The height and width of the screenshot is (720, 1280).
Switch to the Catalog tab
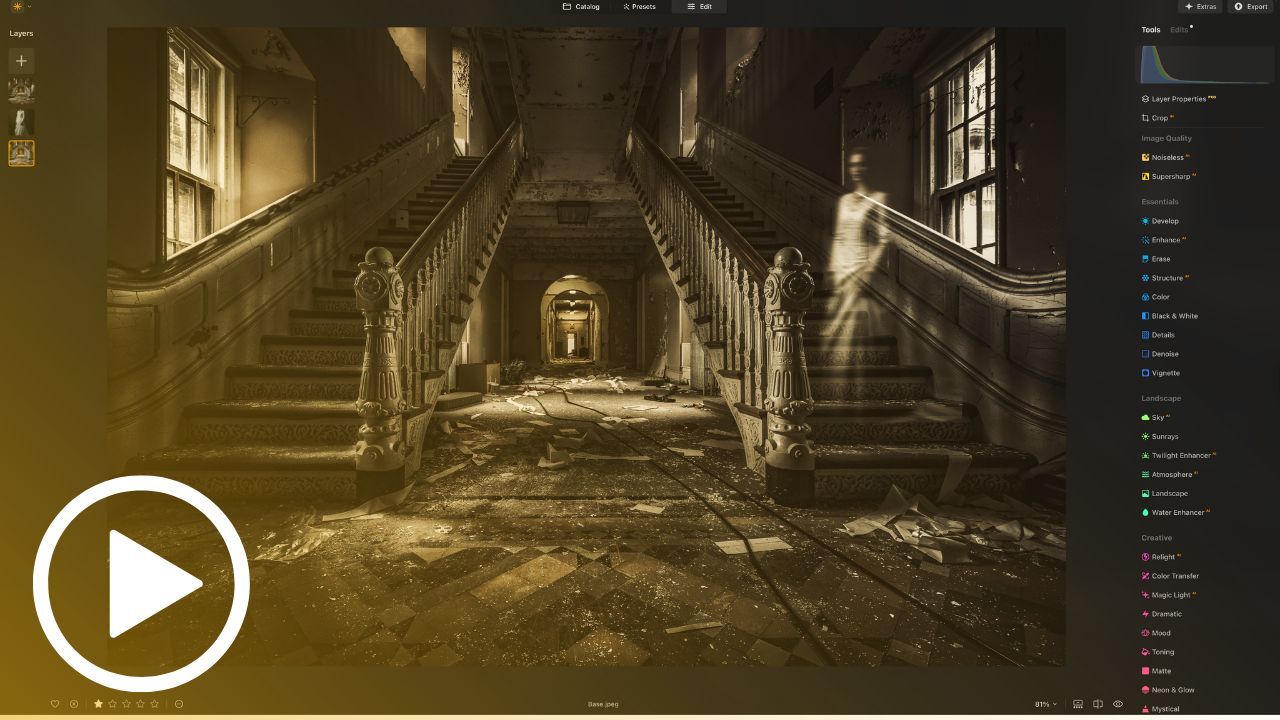coord(583,7)
